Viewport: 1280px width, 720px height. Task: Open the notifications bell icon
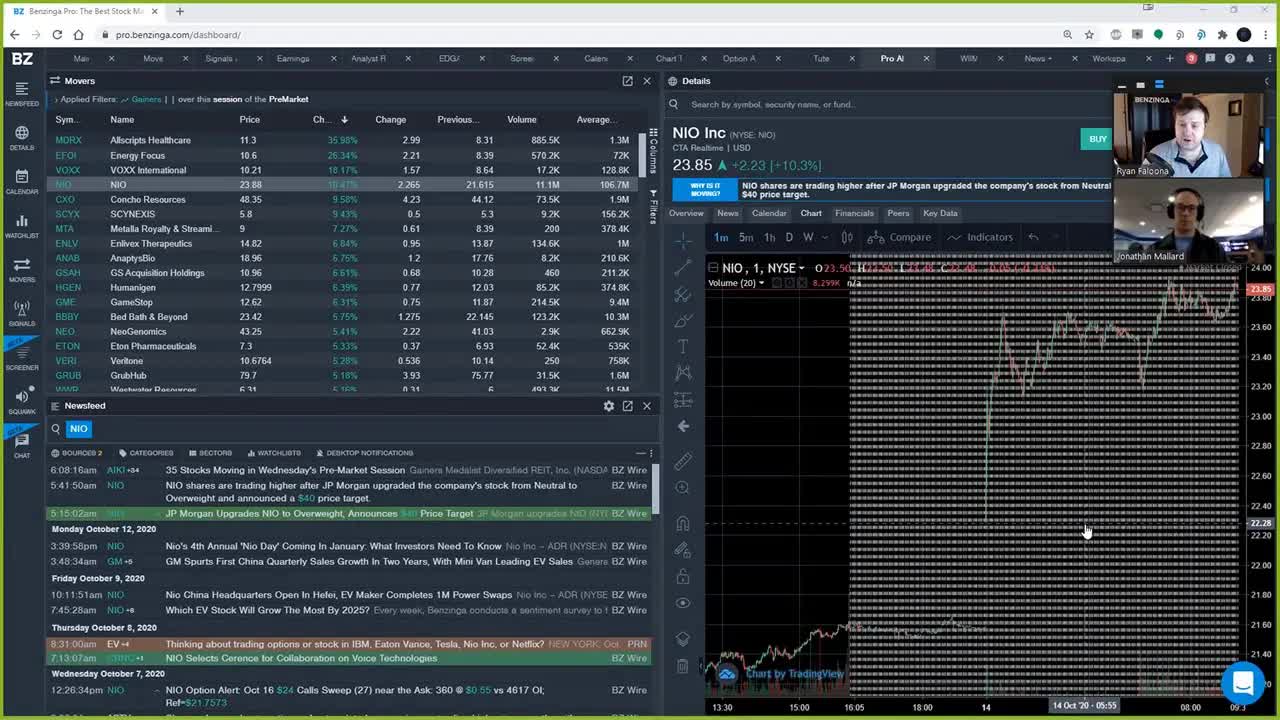pos(1250,59)
